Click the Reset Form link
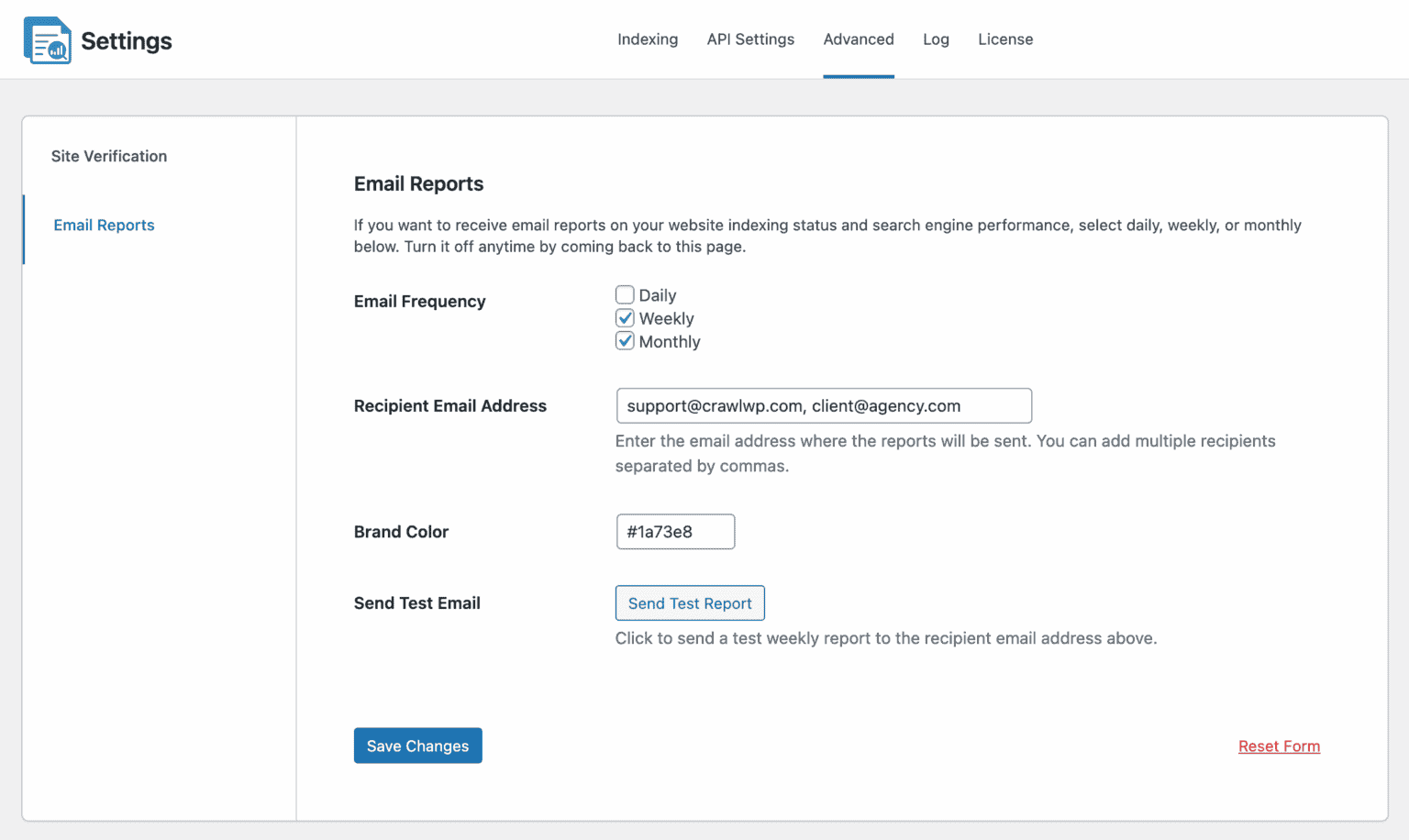Image resolution: width=1409 pixels, height=840 pixels. pos(1279,746)
